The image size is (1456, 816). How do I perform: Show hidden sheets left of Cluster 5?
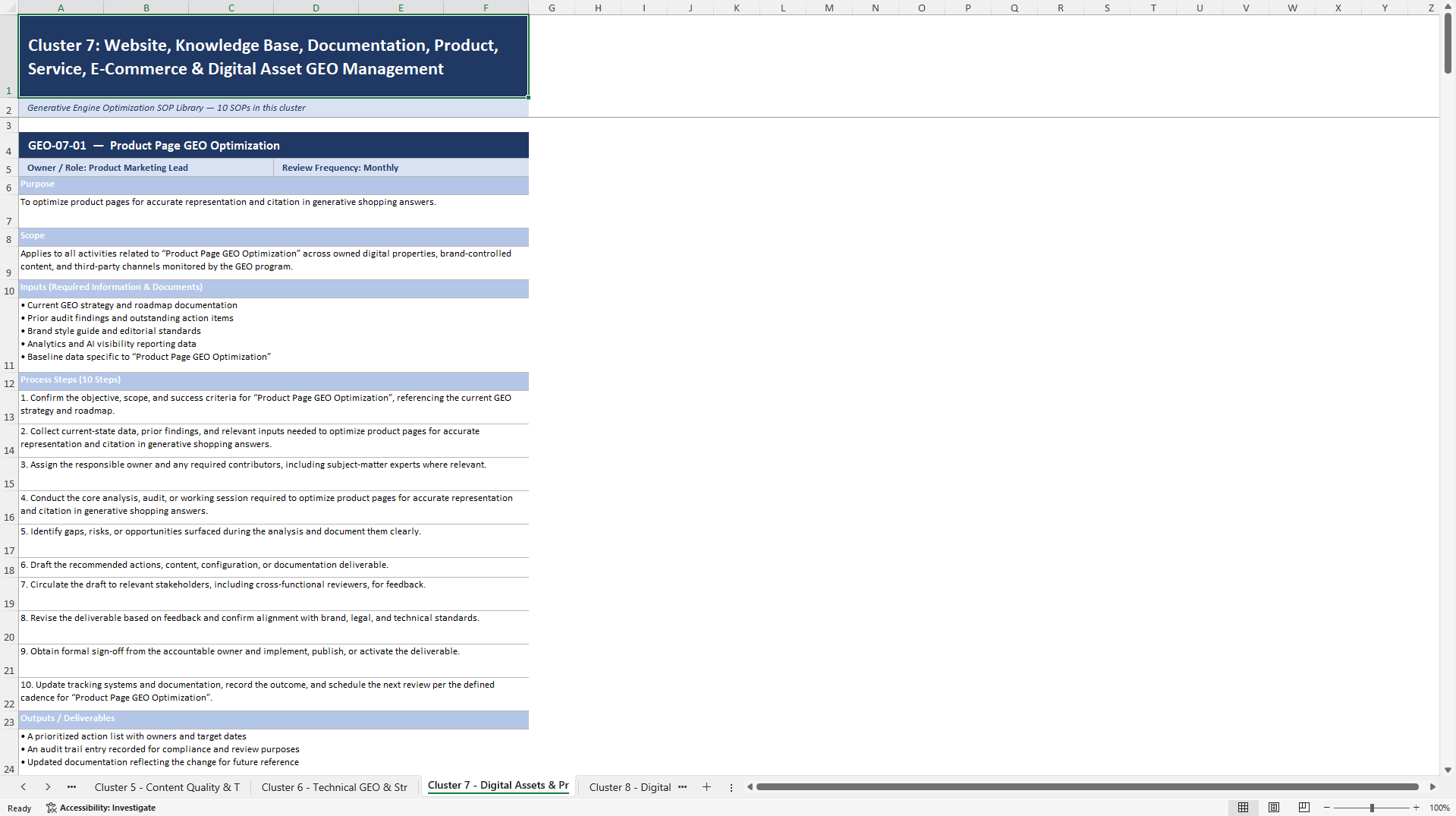(x=71, y=787)
